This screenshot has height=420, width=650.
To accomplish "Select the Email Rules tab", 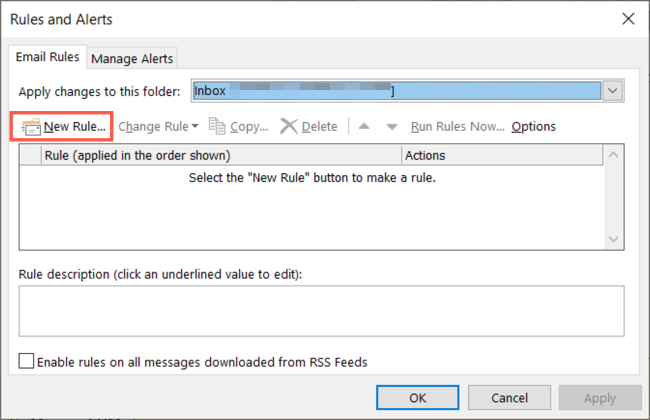I will point(48,58).
